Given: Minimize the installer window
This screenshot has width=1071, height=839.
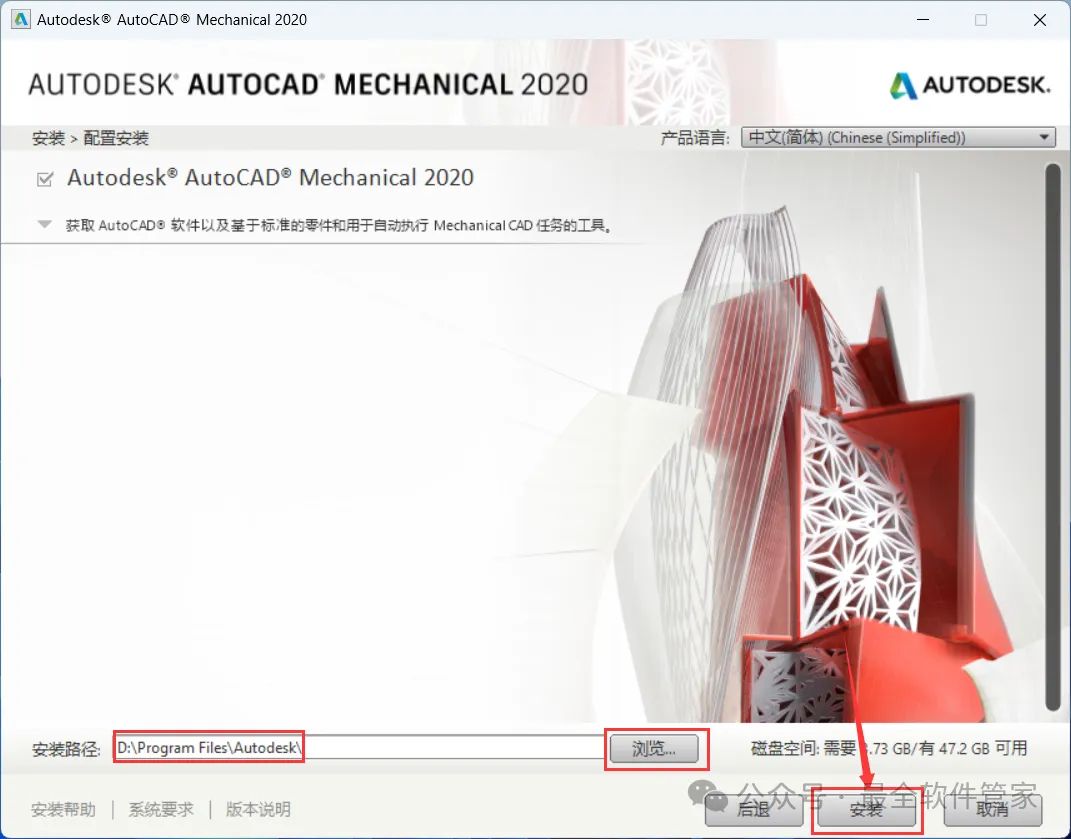Looking at the screenshot, I should click(x=923, y=20).
